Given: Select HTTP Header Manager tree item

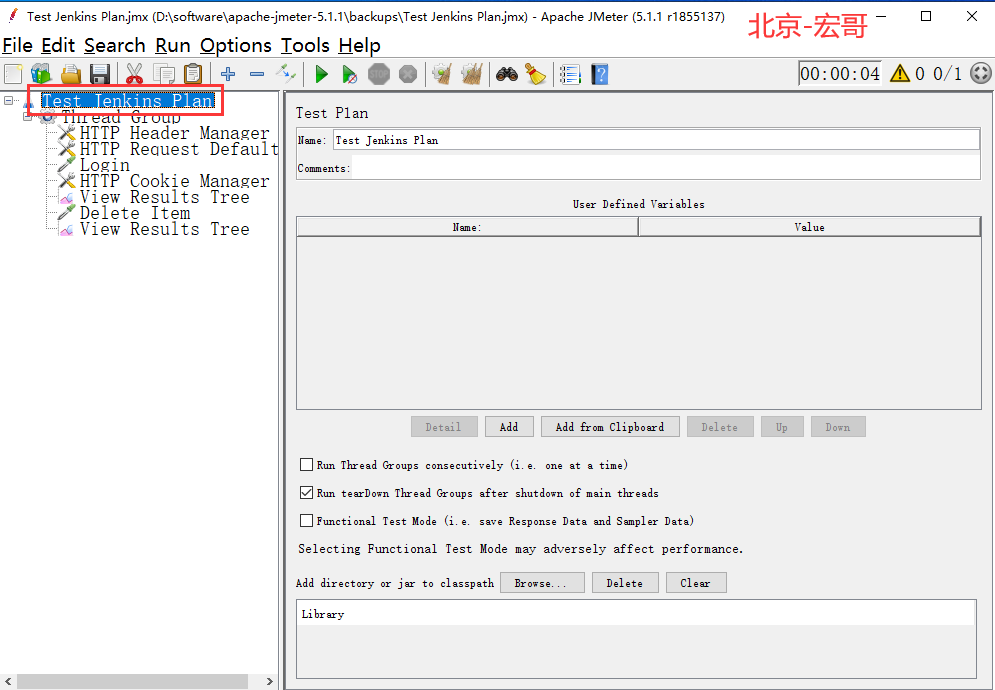Looking at the screenshot, I should point(175,133).
